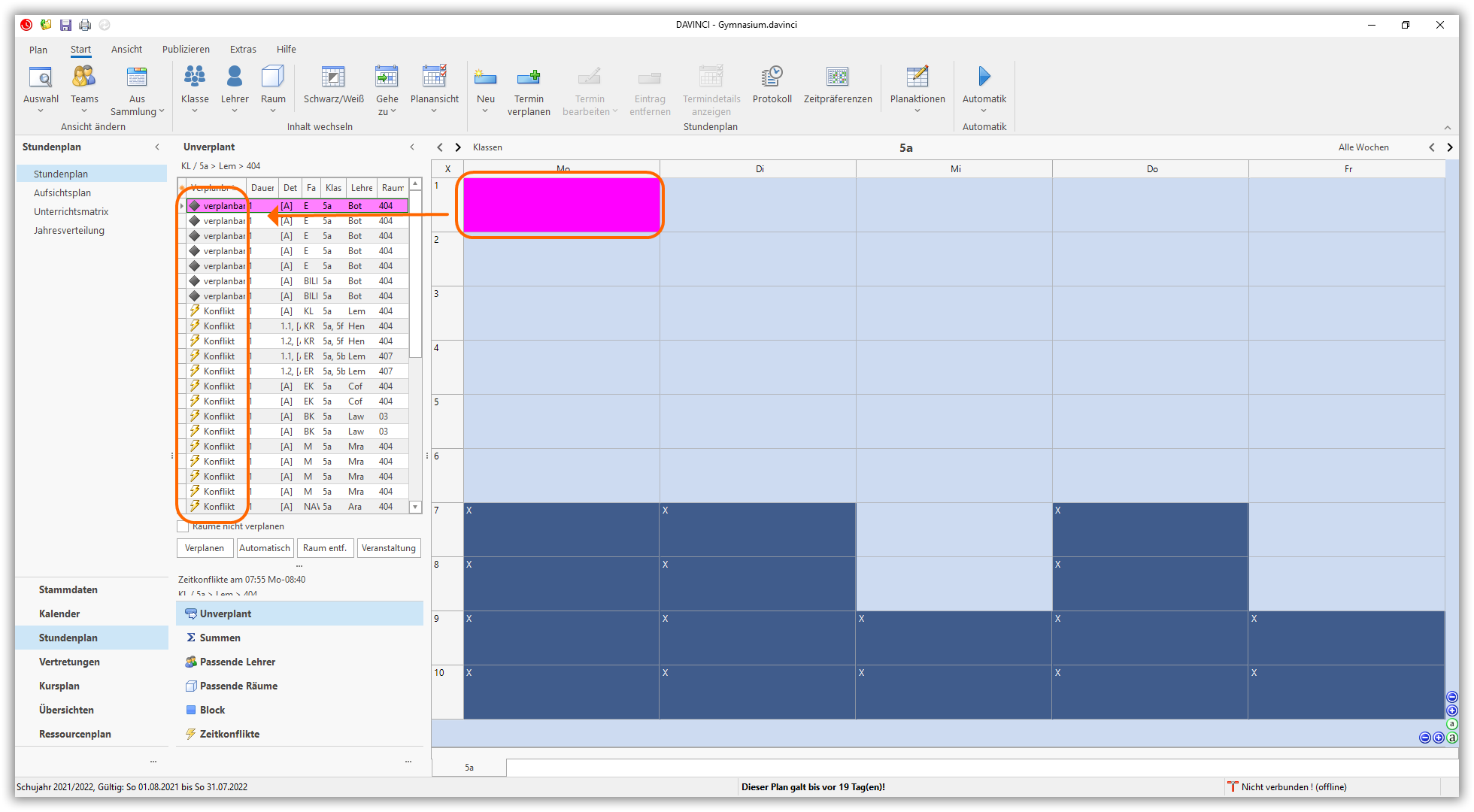Collapse the Unverplant panel chevron
The height and width of the screenshot is (812, 1474).
point(412,147)
